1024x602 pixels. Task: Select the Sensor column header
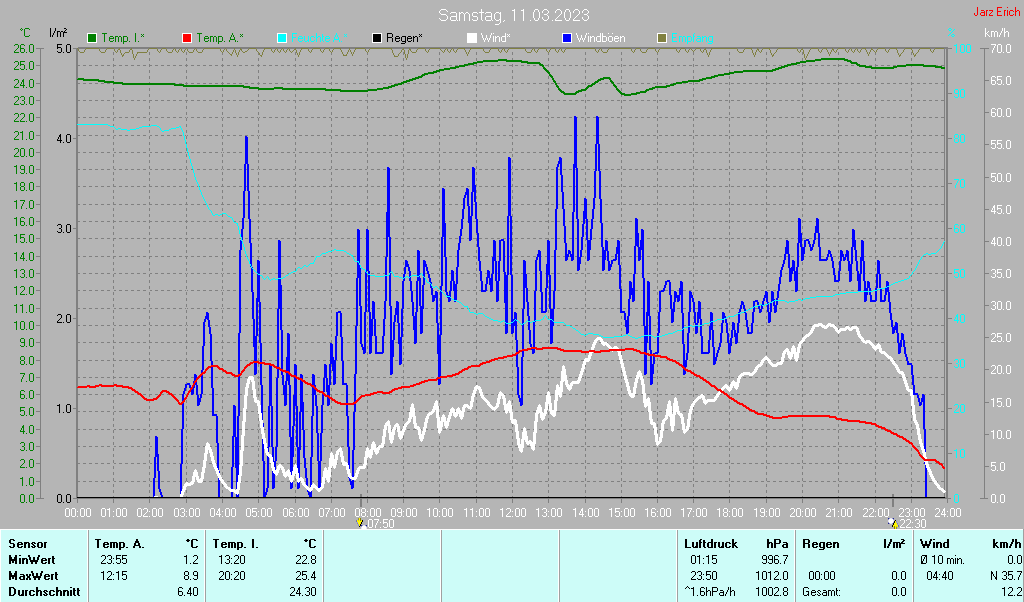(x=27, y=544)
